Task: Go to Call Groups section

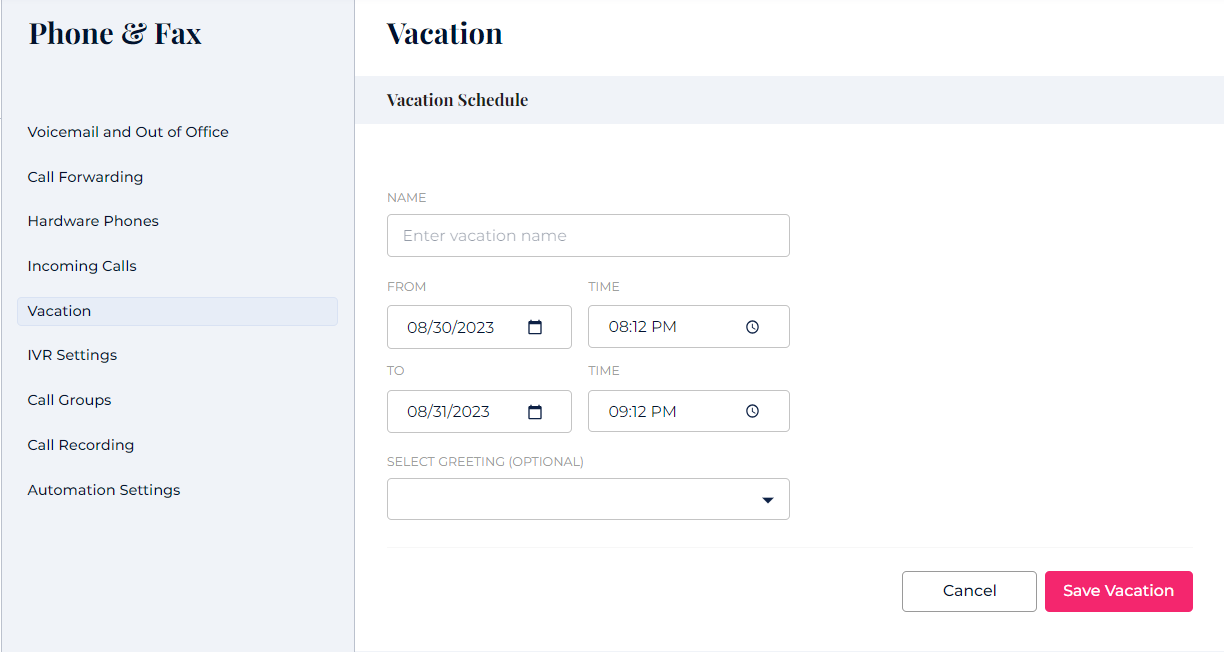Action: tap(69, 400)
